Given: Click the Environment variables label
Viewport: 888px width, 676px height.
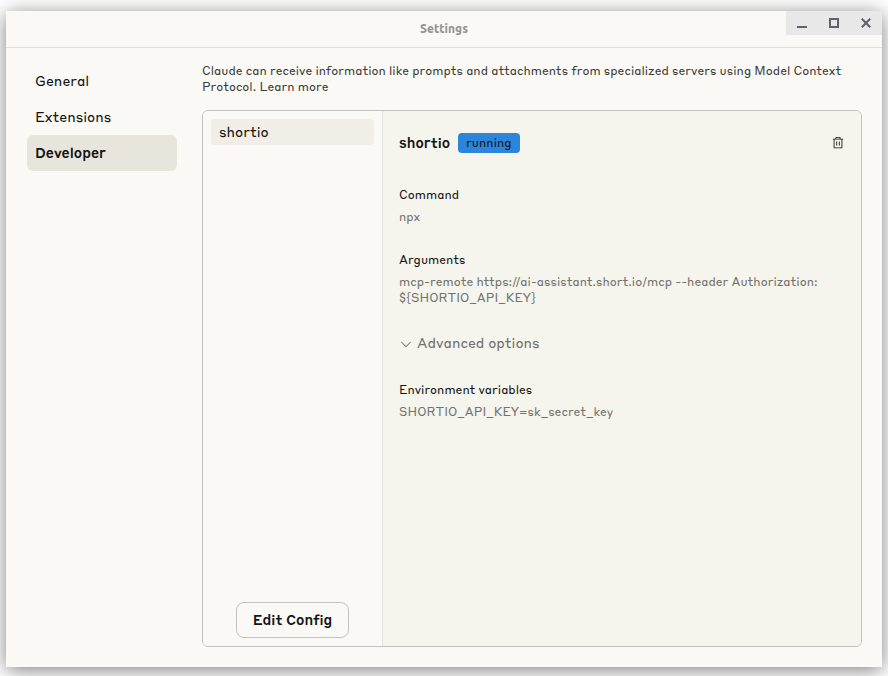Looking at the screenshot, I should [x=465, y=390].
